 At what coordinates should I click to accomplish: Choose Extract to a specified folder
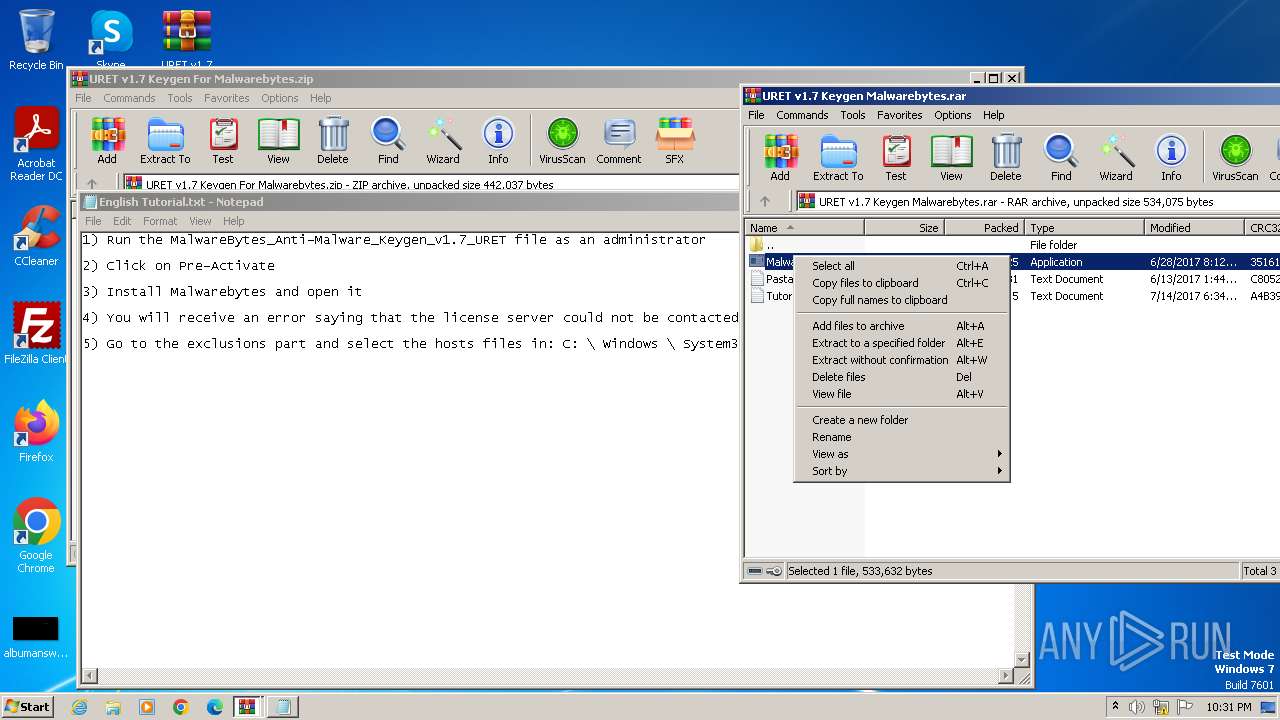coord(901,343)
